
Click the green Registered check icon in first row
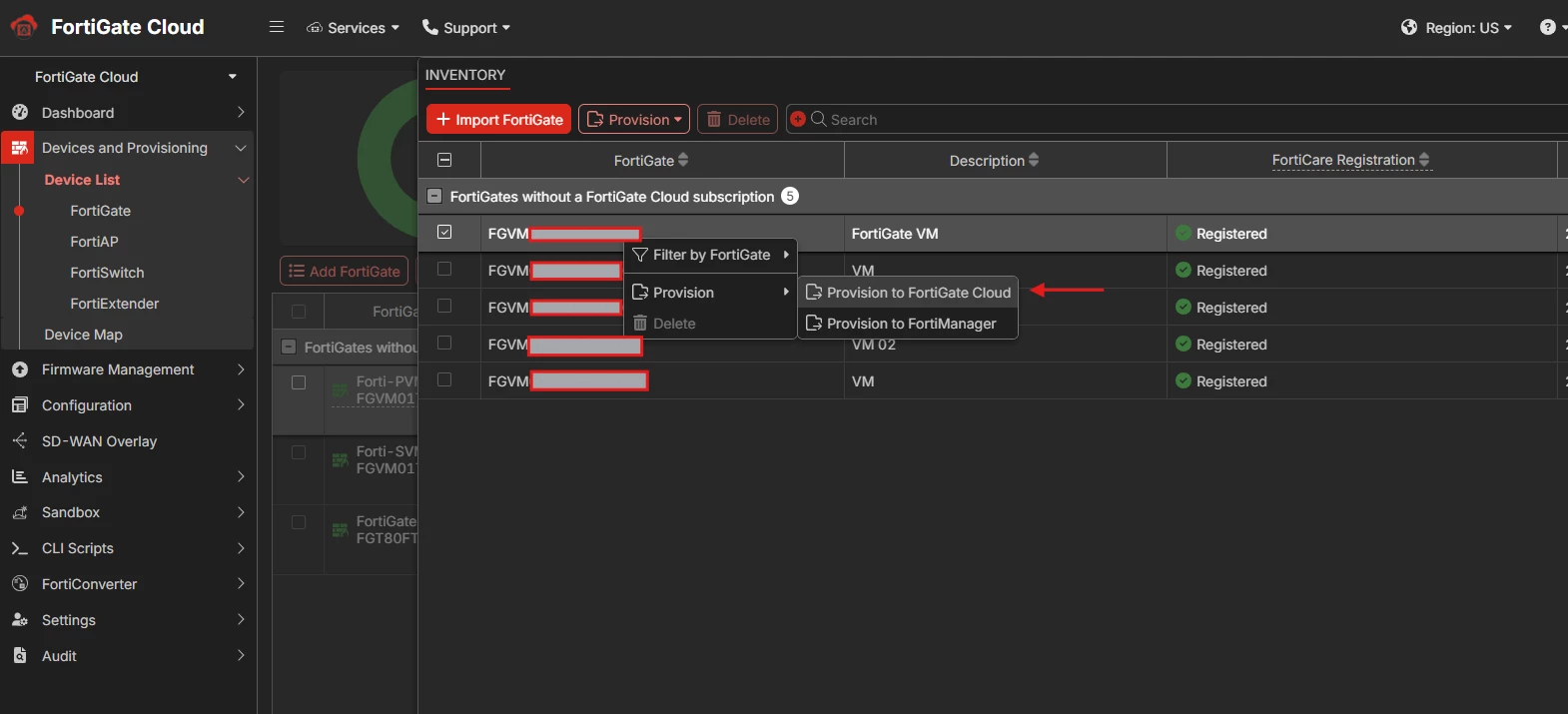(x=1183, y=233)
